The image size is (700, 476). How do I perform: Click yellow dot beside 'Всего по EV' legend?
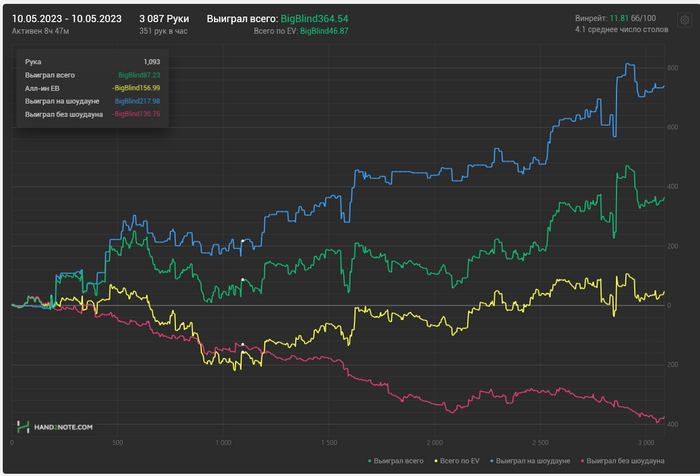[x=436, y=461]
